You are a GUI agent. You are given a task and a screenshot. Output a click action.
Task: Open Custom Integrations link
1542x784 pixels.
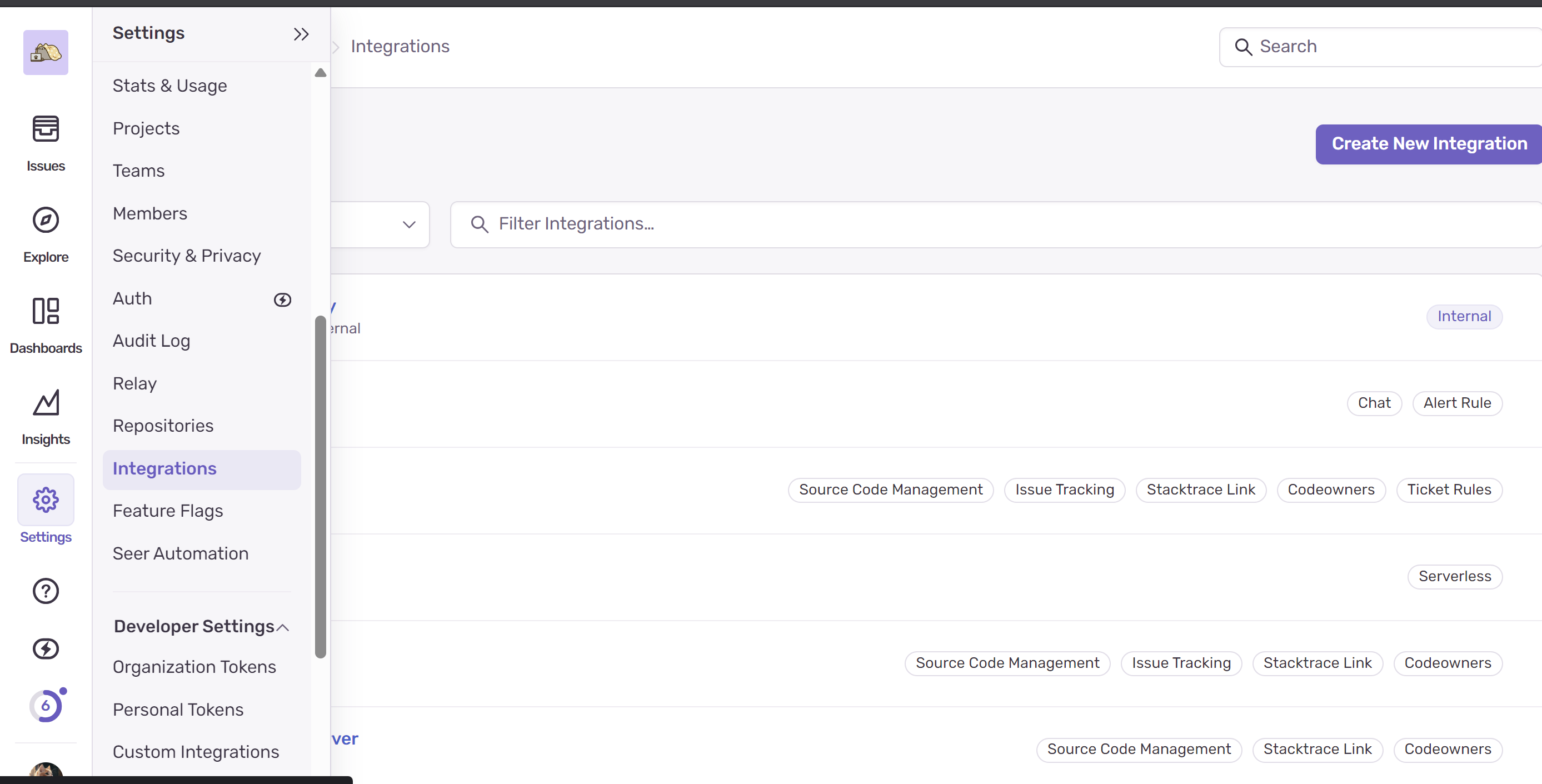pyautogui.click(x=196, y=751)
